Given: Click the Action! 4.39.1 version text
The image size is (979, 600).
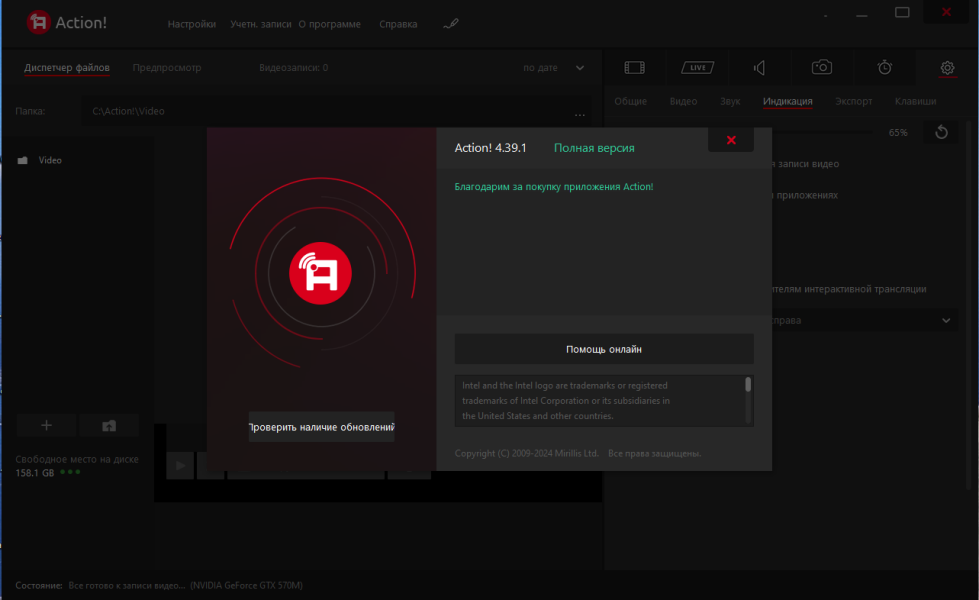Looking at the screenshot, I should tap(490, 148).
